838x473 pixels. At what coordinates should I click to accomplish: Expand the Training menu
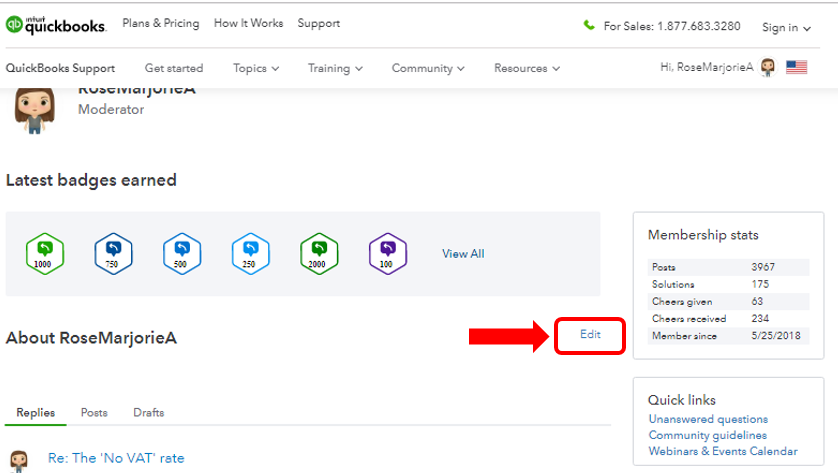point(335,68)
